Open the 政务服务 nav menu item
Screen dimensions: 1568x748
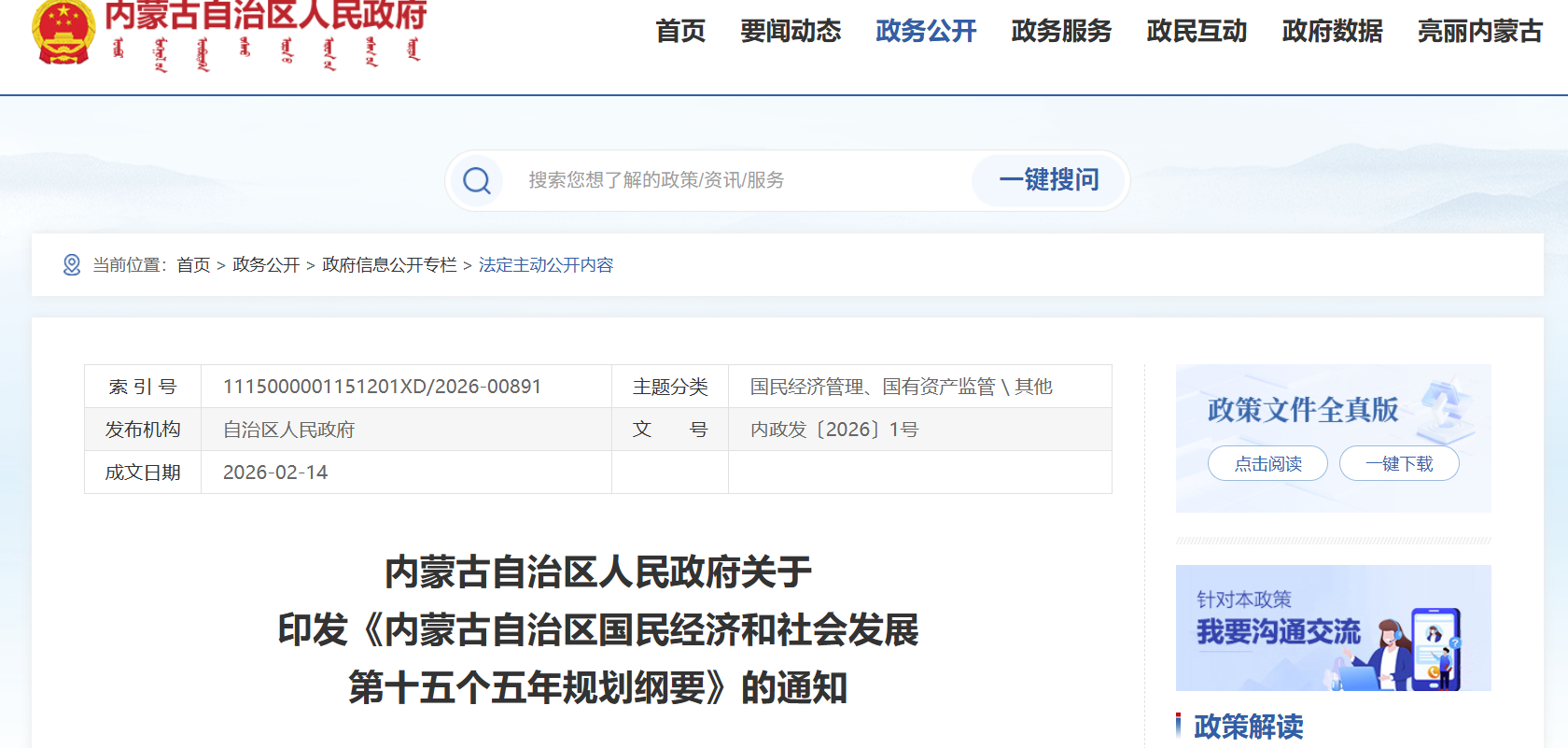pyautogui.click(x=1061, y=31)
